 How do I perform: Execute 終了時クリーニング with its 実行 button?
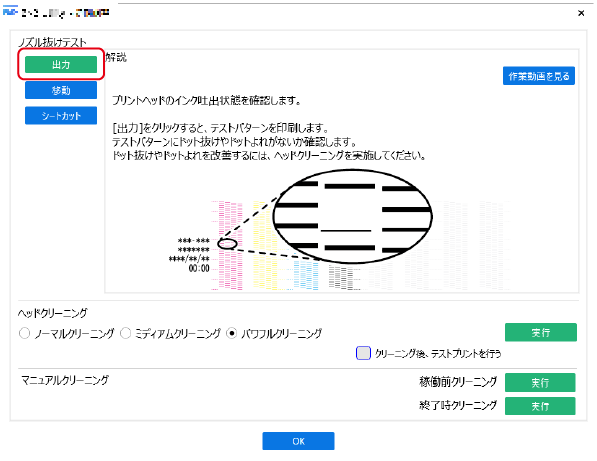click(x=540, y=406)
